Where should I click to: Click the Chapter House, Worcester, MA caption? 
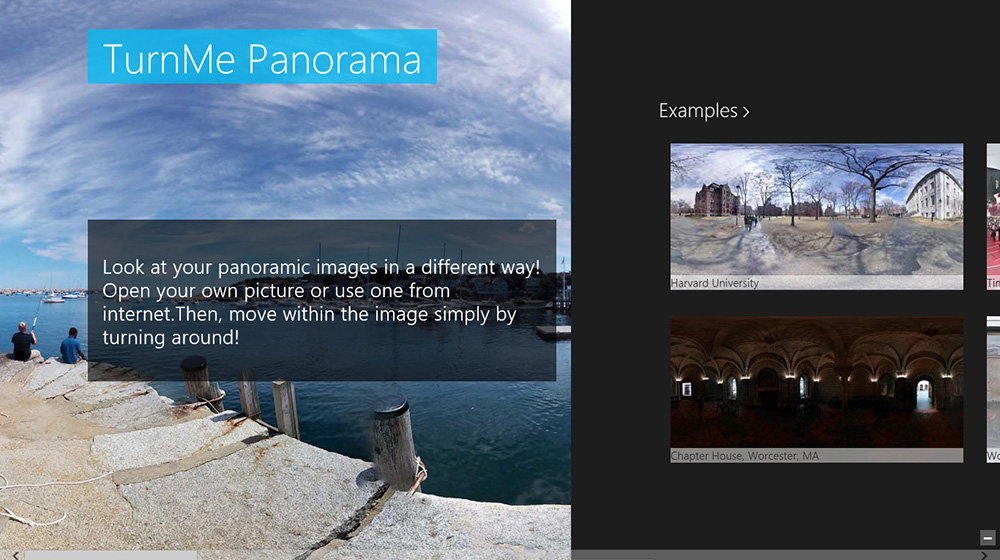click(744, 455)
